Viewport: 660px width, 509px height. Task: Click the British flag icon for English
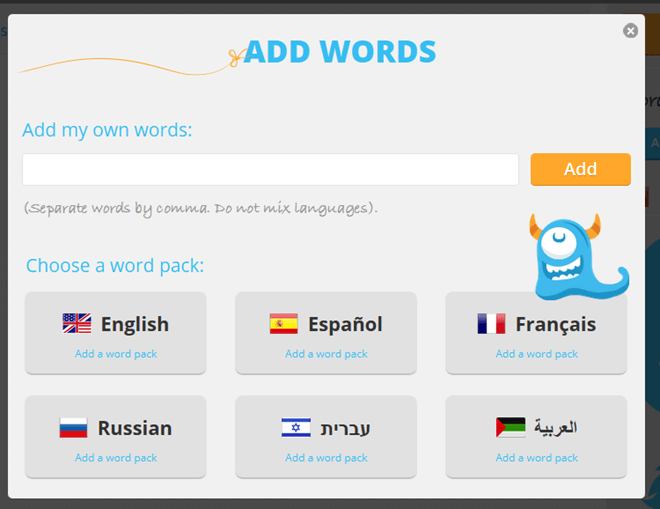coord(76,324)
